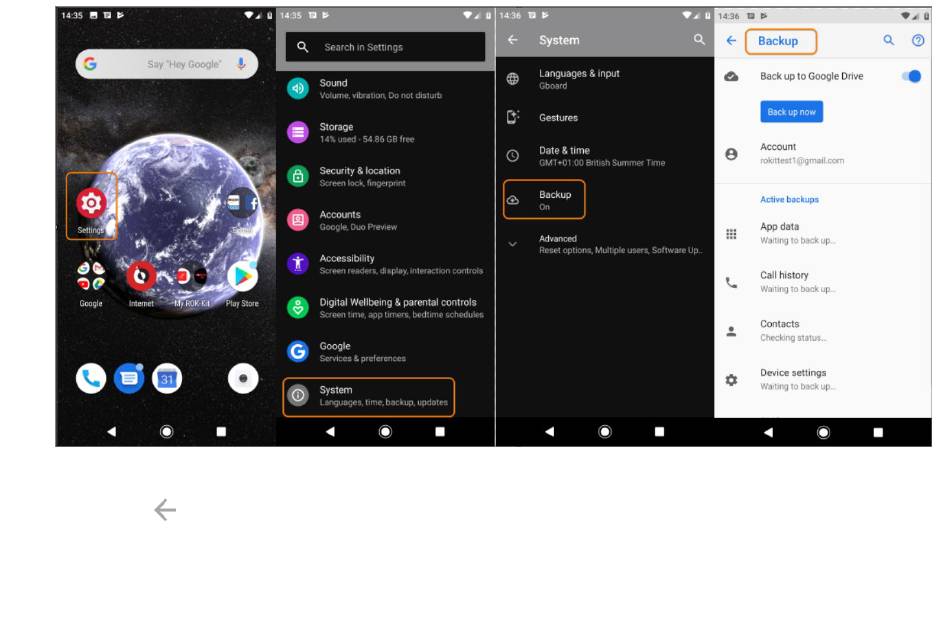Viewport: 950px width, 620px height.
Task: Tap home nav button on home screen
Action: (166, 432)
